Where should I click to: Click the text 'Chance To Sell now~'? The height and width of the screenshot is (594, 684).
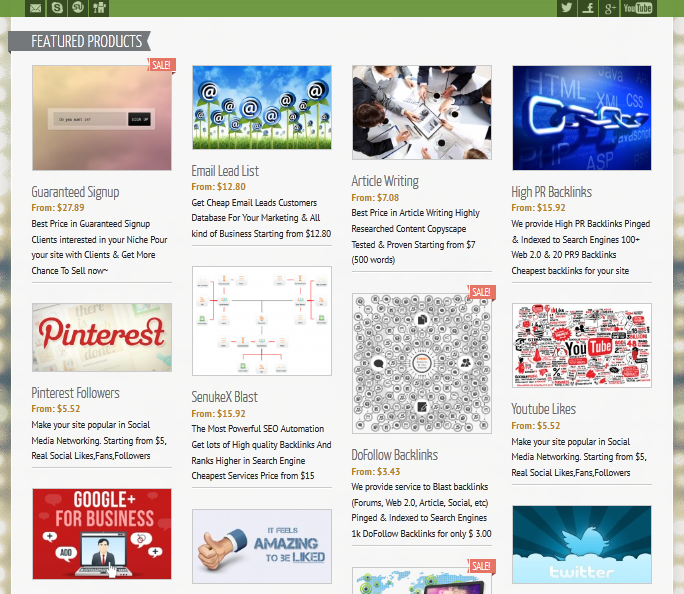[70, 271]
